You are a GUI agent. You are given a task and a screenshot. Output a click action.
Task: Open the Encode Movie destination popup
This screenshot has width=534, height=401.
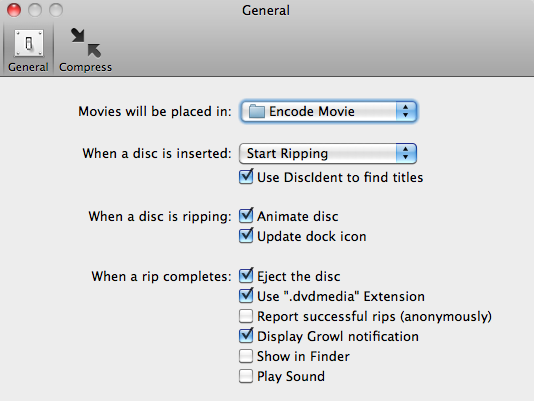click(328, 111)
